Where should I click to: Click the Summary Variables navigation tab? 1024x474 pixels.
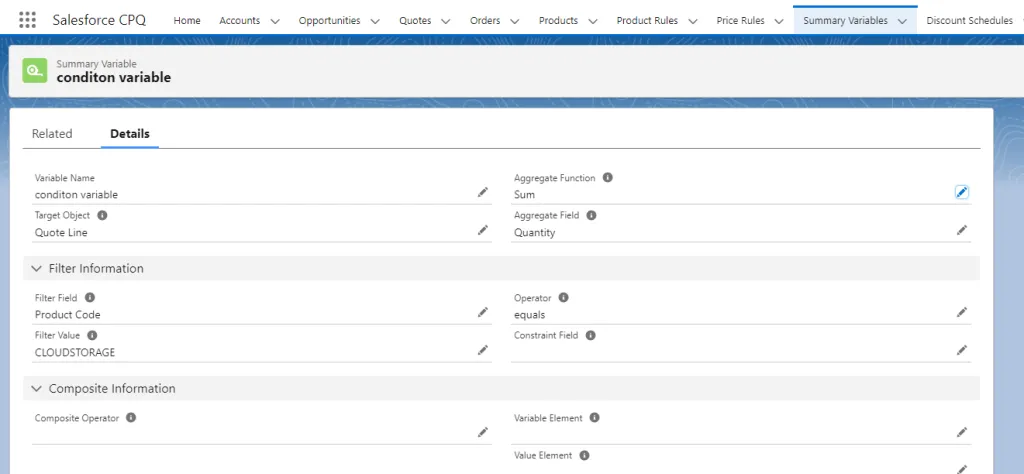coord(845,20)
